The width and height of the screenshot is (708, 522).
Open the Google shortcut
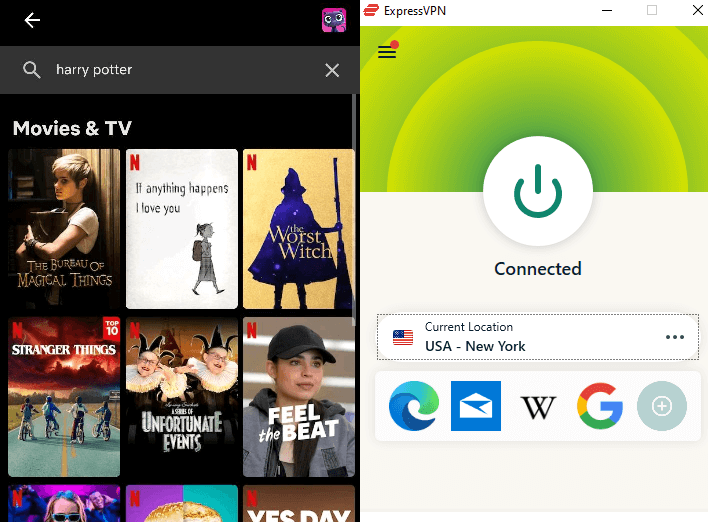pos(600,405)
